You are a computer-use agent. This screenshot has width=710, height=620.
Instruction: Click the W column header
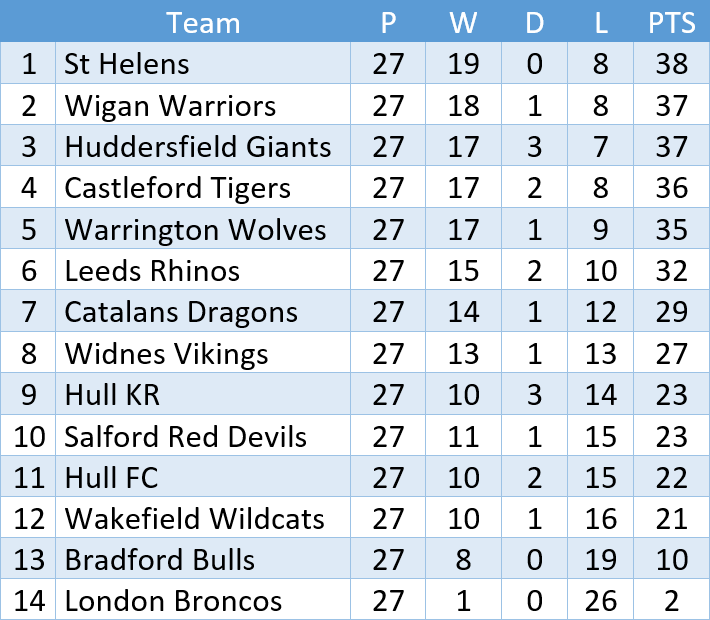(x=463, y=23)
